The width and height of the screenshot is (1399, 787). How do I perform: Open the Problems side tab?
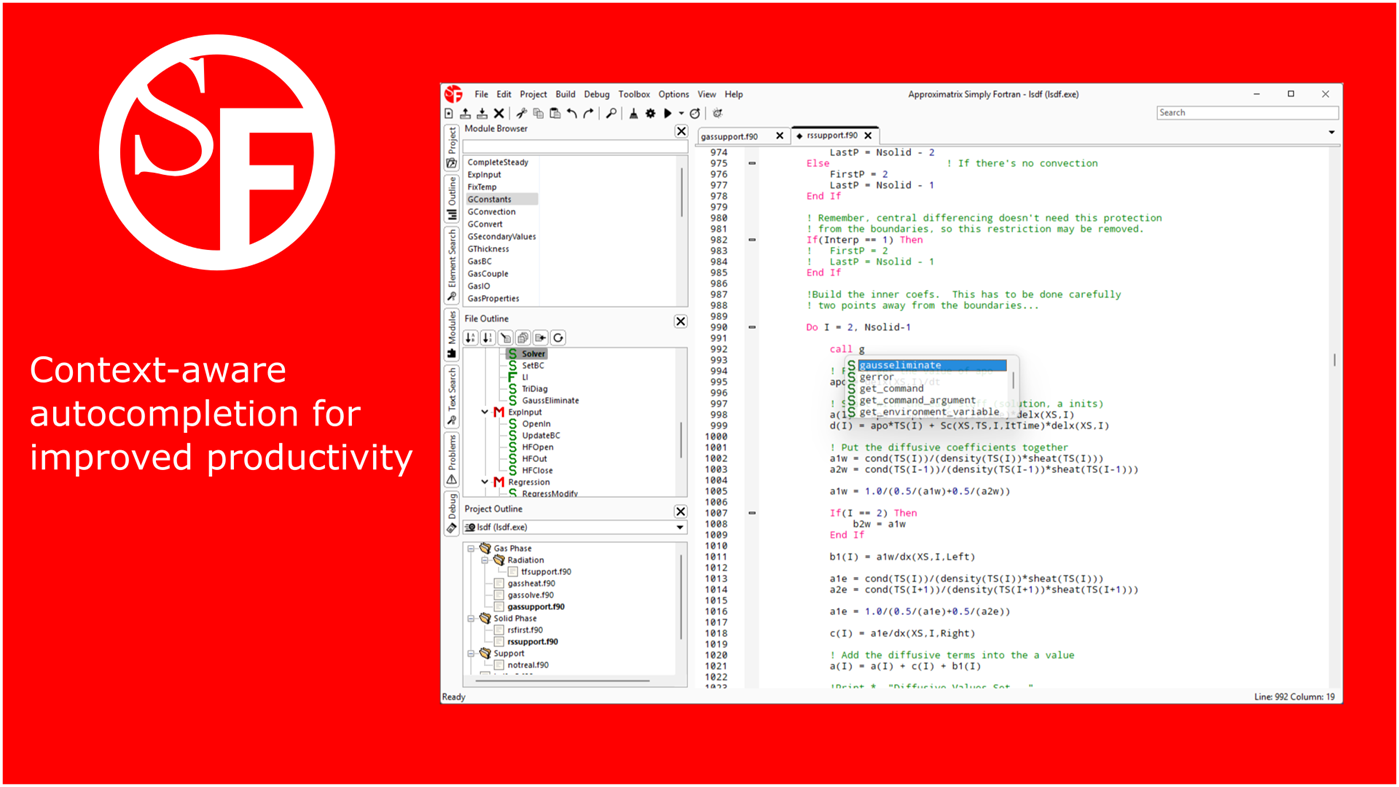point(452,460)
